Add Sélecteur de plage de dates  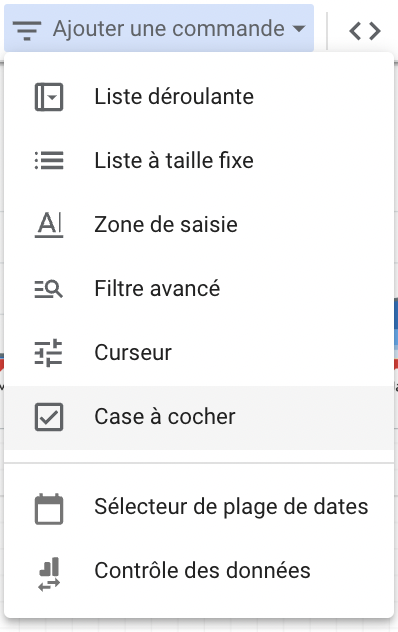pos(199,507)
